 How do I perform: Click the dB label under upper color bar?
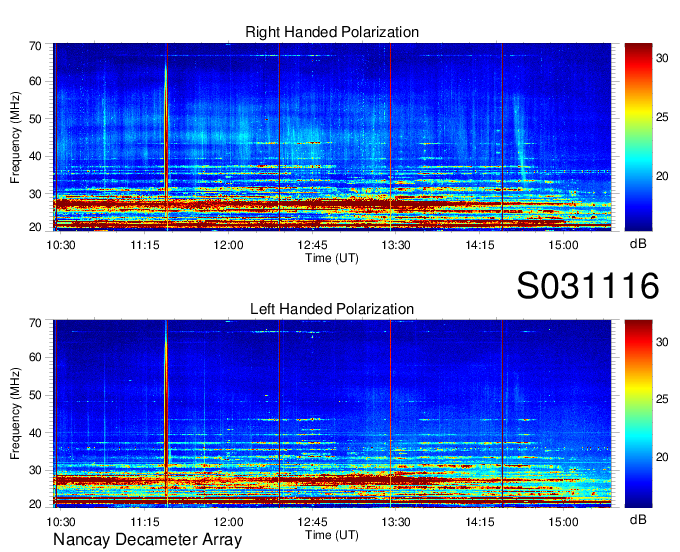pos(638,244)
